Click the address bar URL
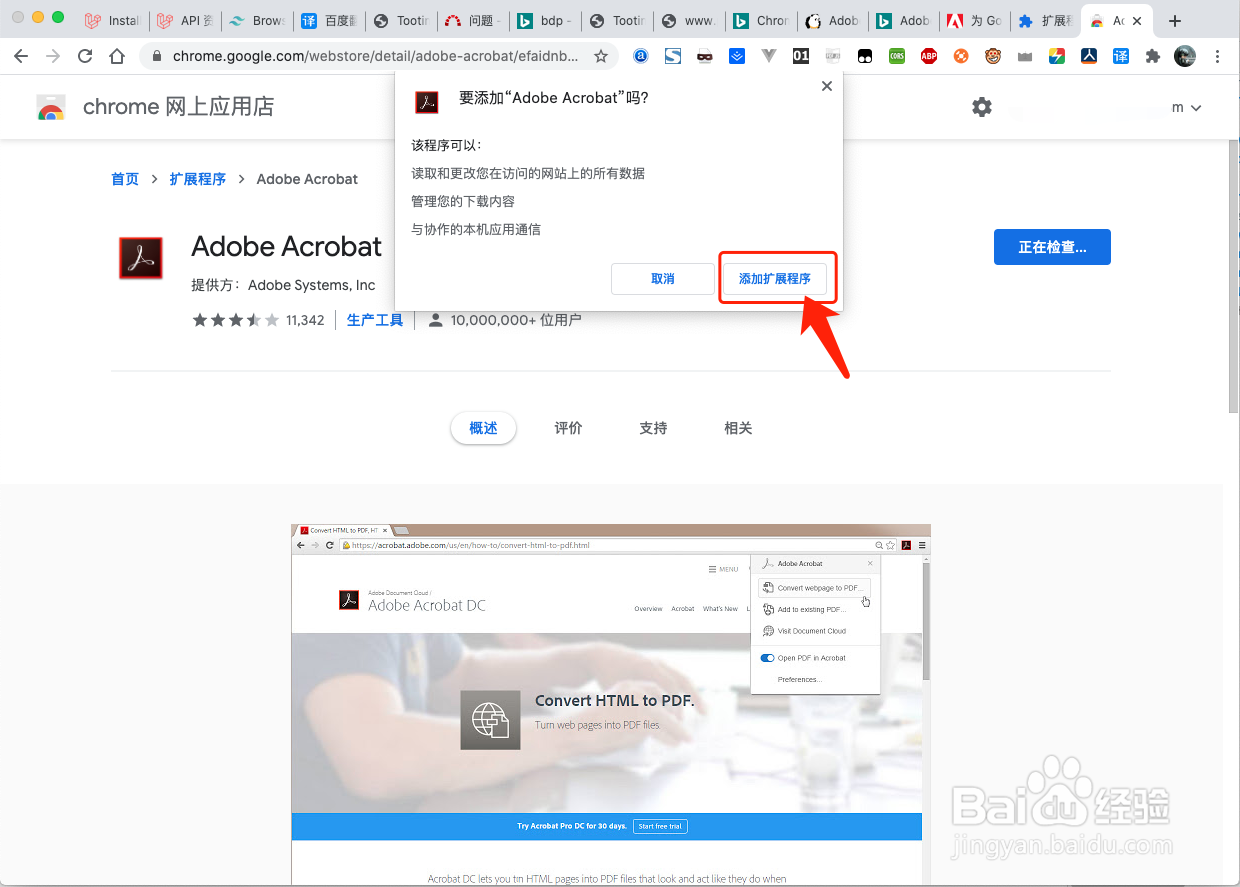The width and height of the screenshot is (1240, 887). point(375,57)
